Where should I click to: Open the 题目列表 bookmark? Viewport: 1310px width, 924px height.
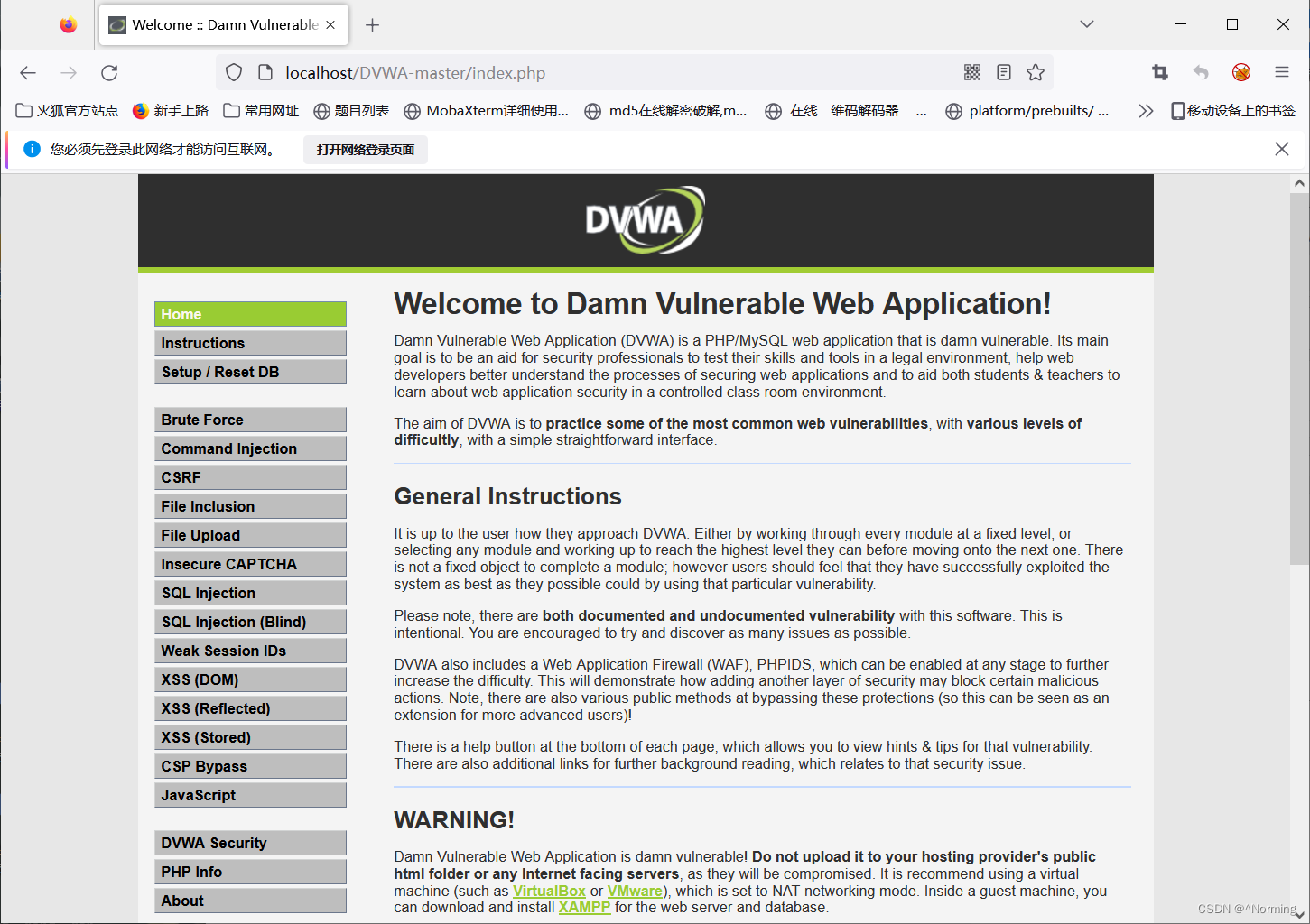pos(351,111)
